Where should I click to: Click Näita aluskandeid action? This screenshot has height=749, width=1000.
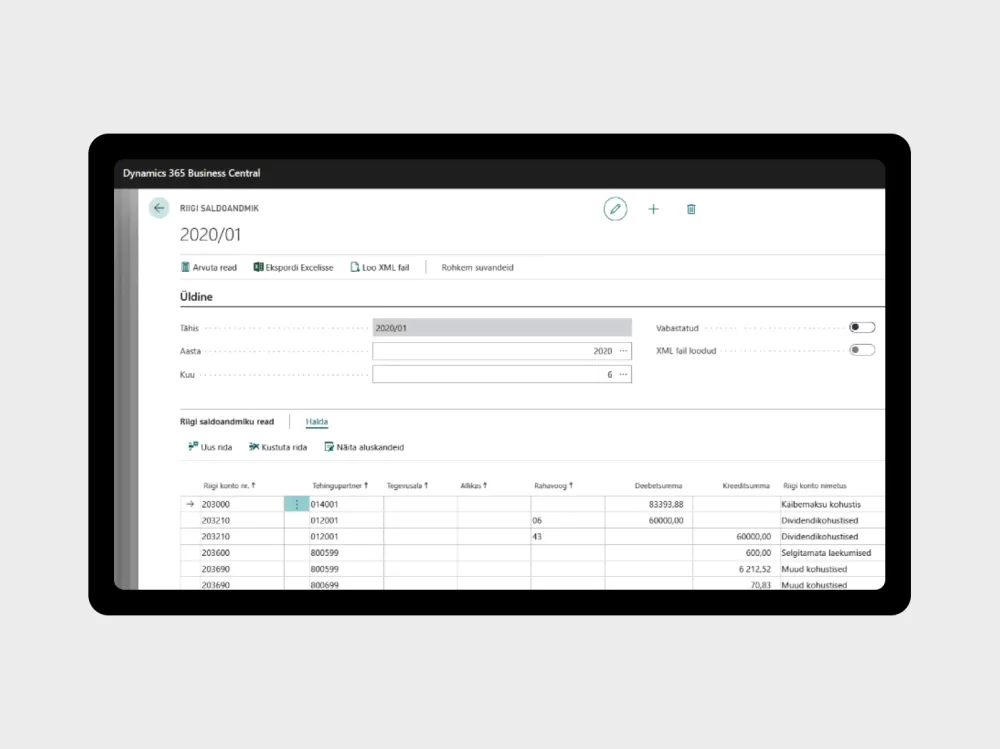coord(364,447)
